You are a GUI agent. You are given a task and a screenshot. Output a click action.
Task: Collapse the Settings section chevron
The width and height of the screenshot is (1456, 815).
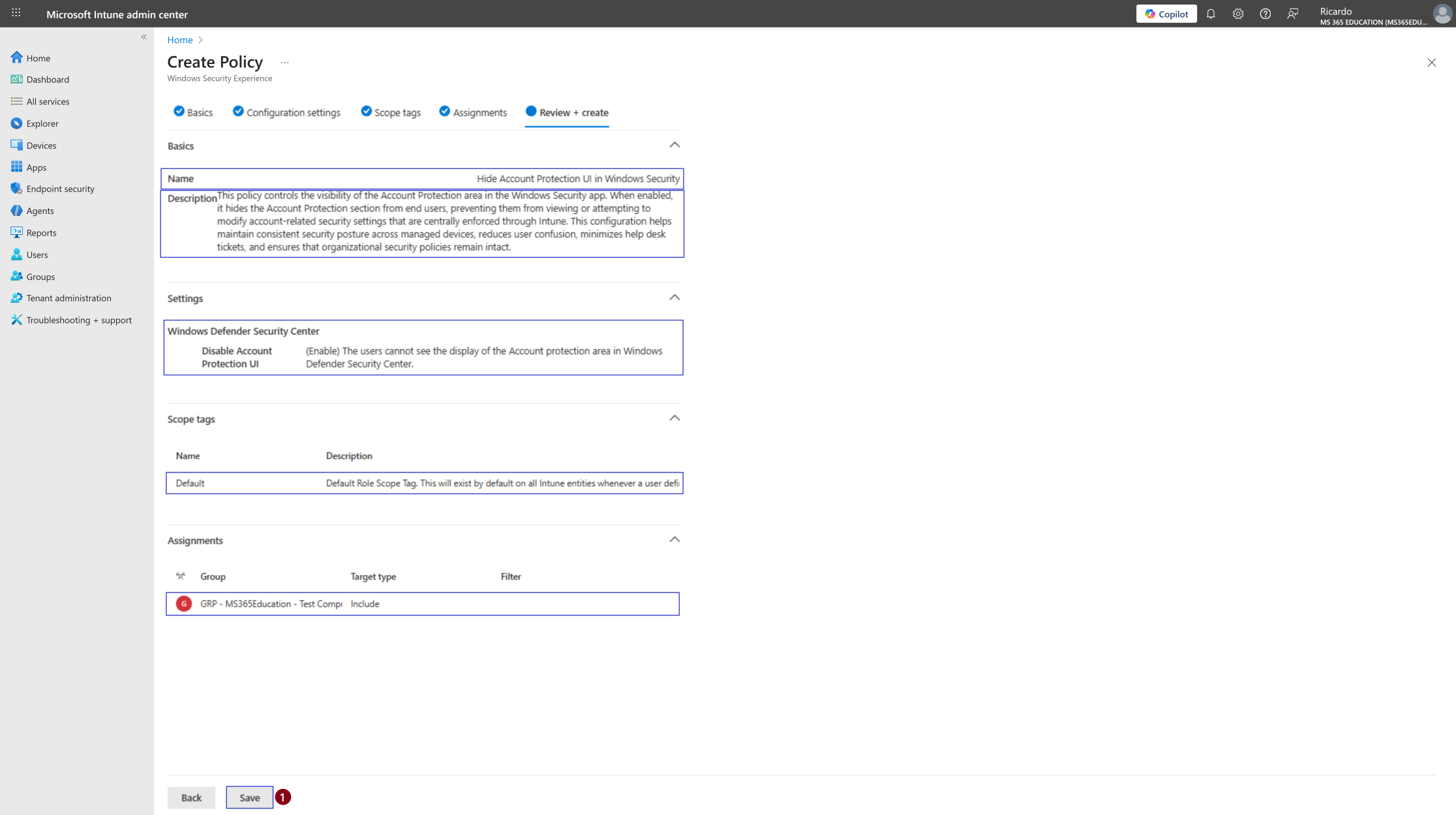[x=675, y=298]
